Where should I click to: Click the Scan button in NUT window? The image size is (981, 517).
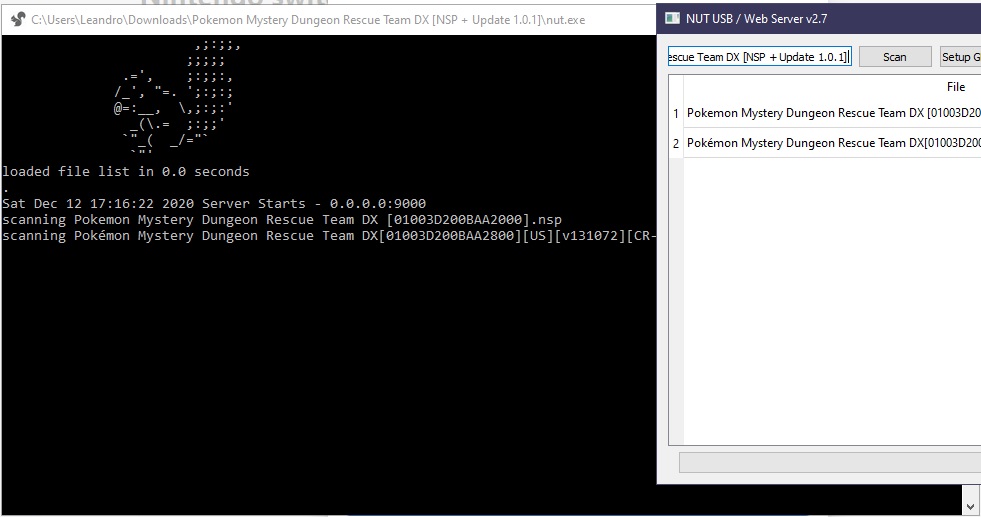tap(895, 57)
